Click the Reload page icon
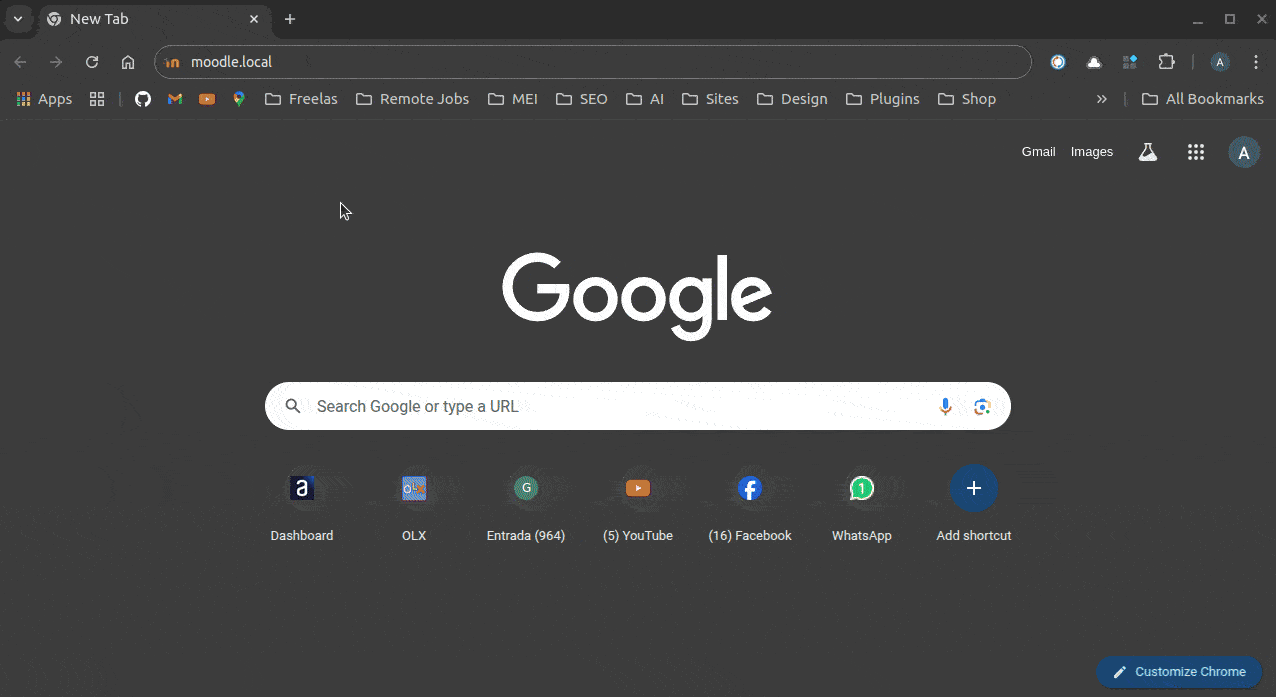1276x697 pixels. click(x=92, y=62)
